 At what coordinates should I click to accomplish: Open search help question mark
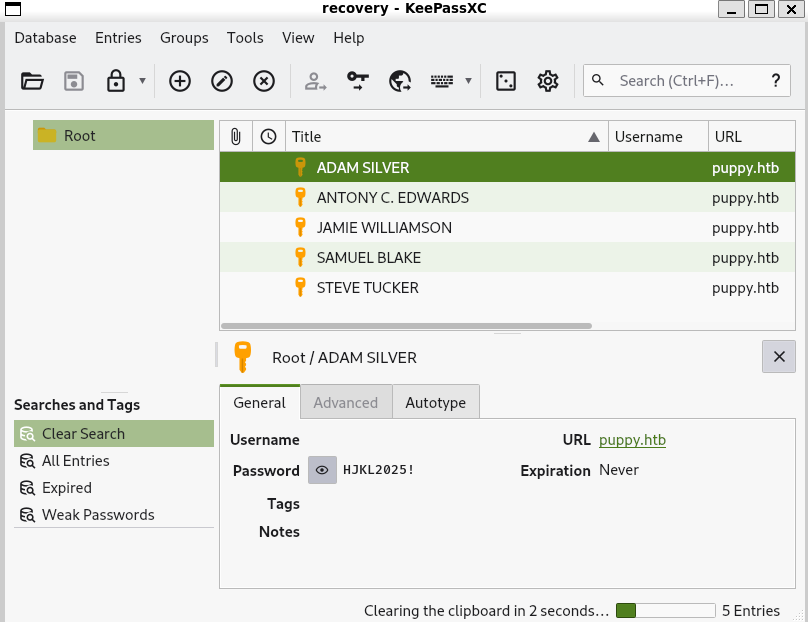tap(776, 80)
